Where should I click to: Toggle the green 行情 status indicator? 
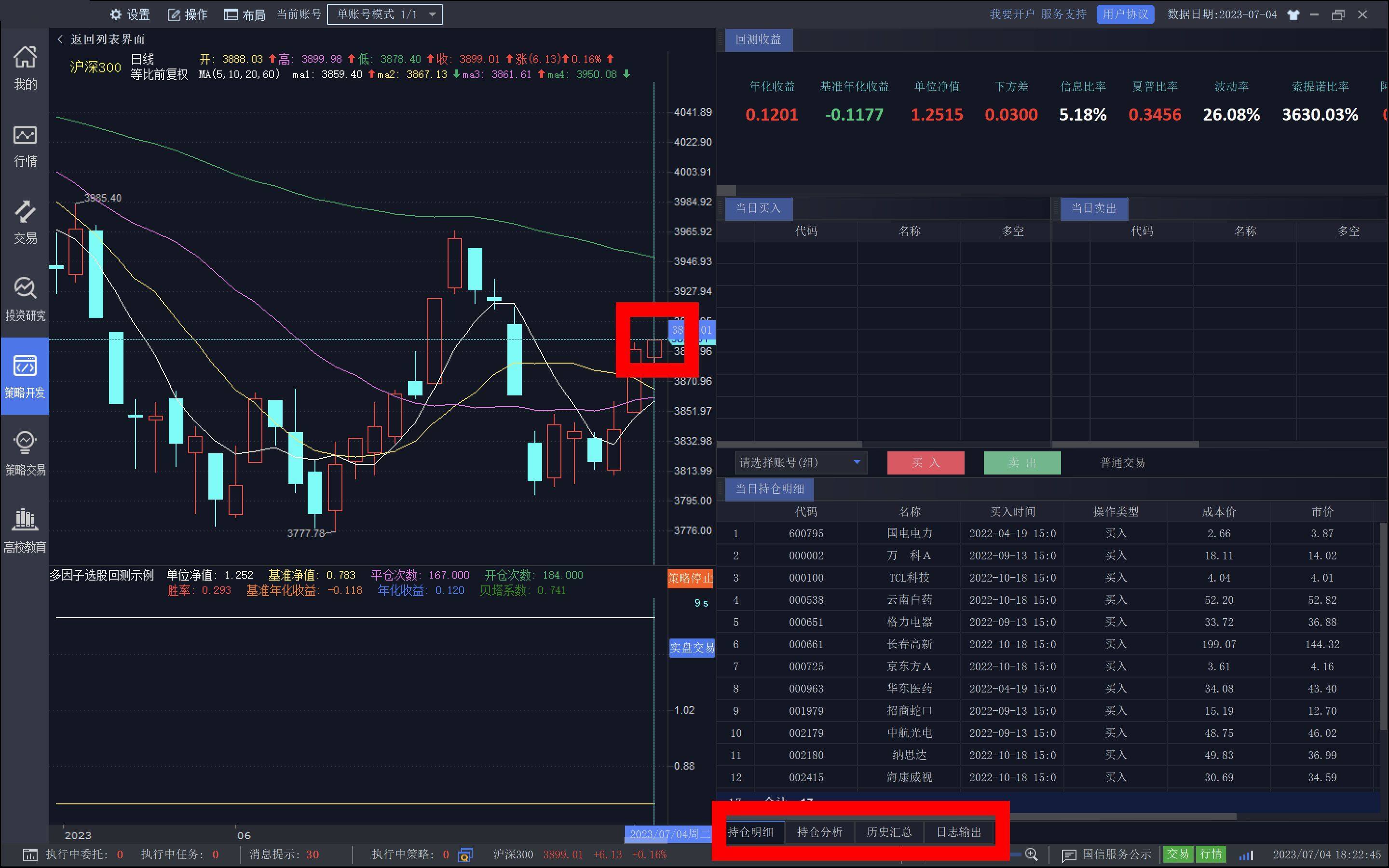pyautogui.click(x=1211, y=854)
